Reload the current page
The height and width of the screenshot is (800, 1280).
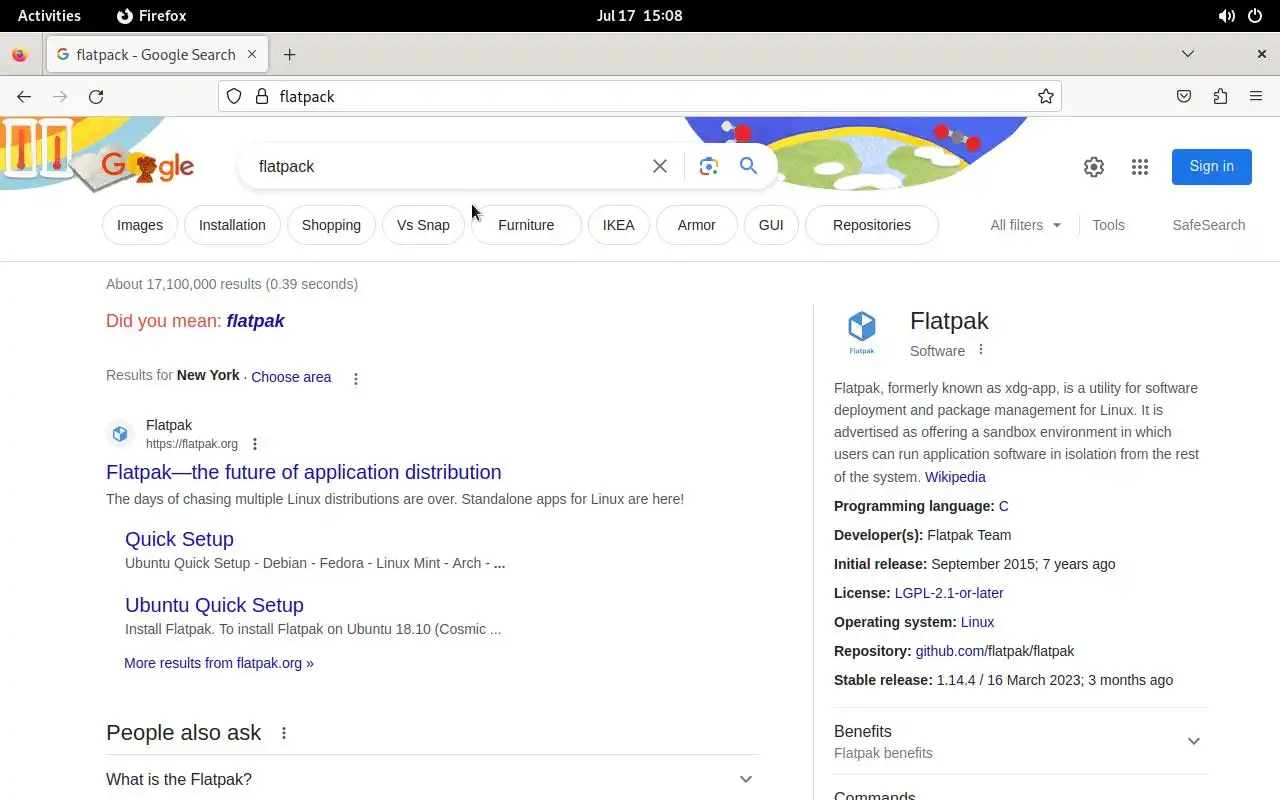click(x=96, y=97)
